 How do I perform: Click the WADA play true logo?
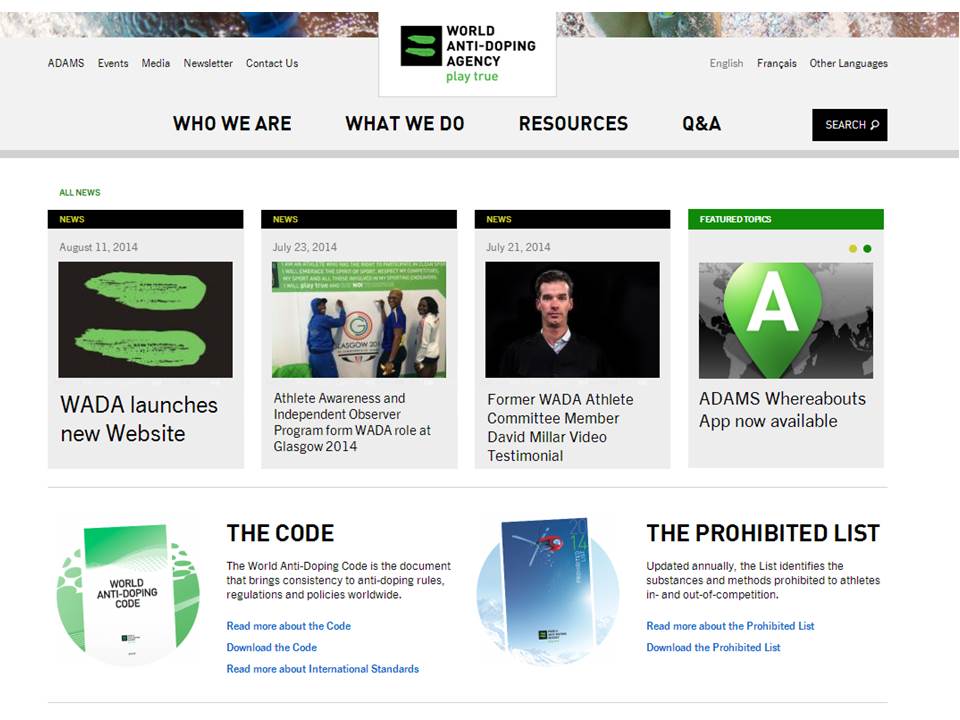pos(467,48)
